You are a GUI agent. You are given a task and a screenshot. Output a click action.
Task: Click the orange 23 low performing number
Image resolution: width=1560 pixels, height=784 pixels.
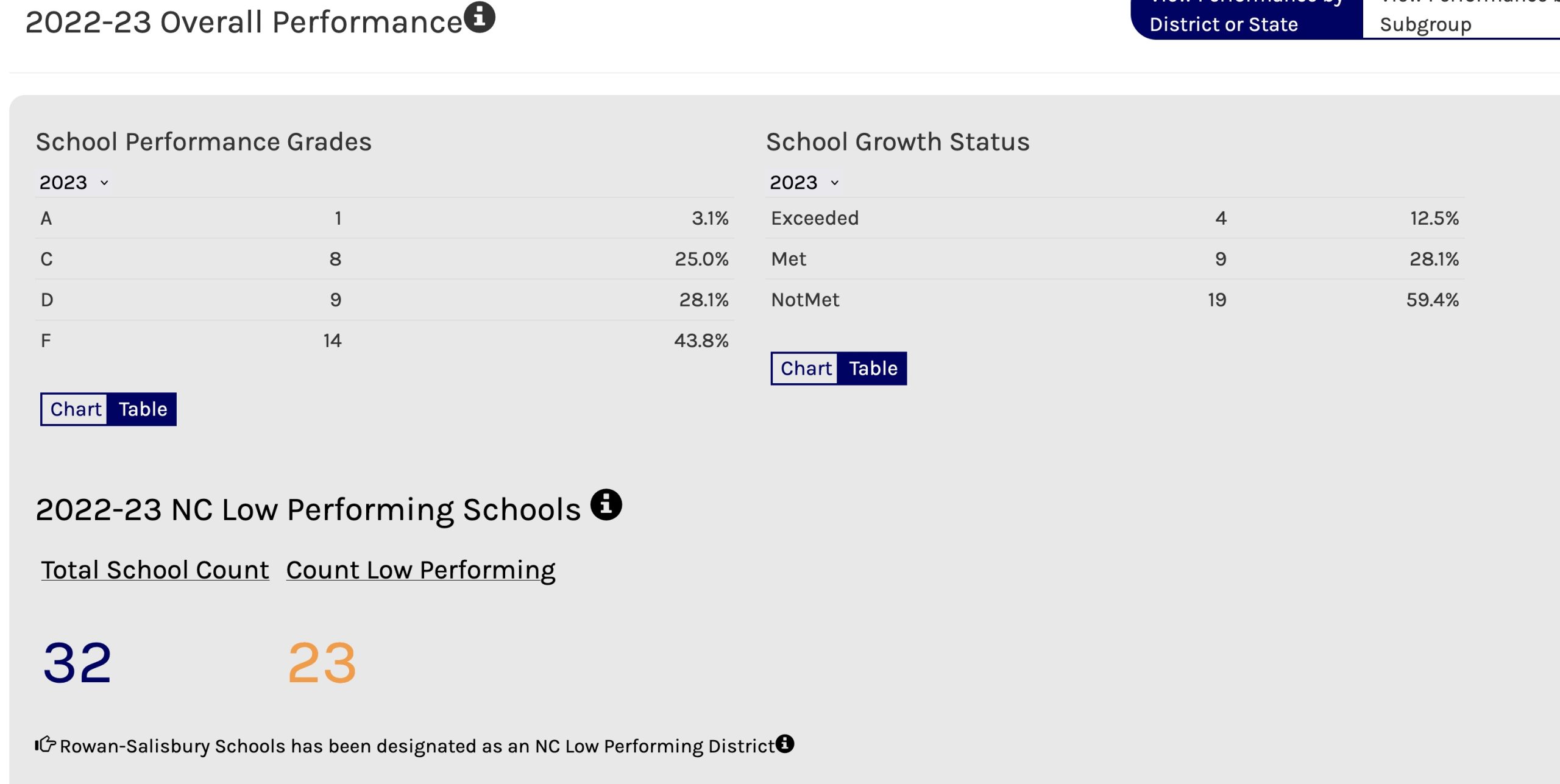coord(322,663)
